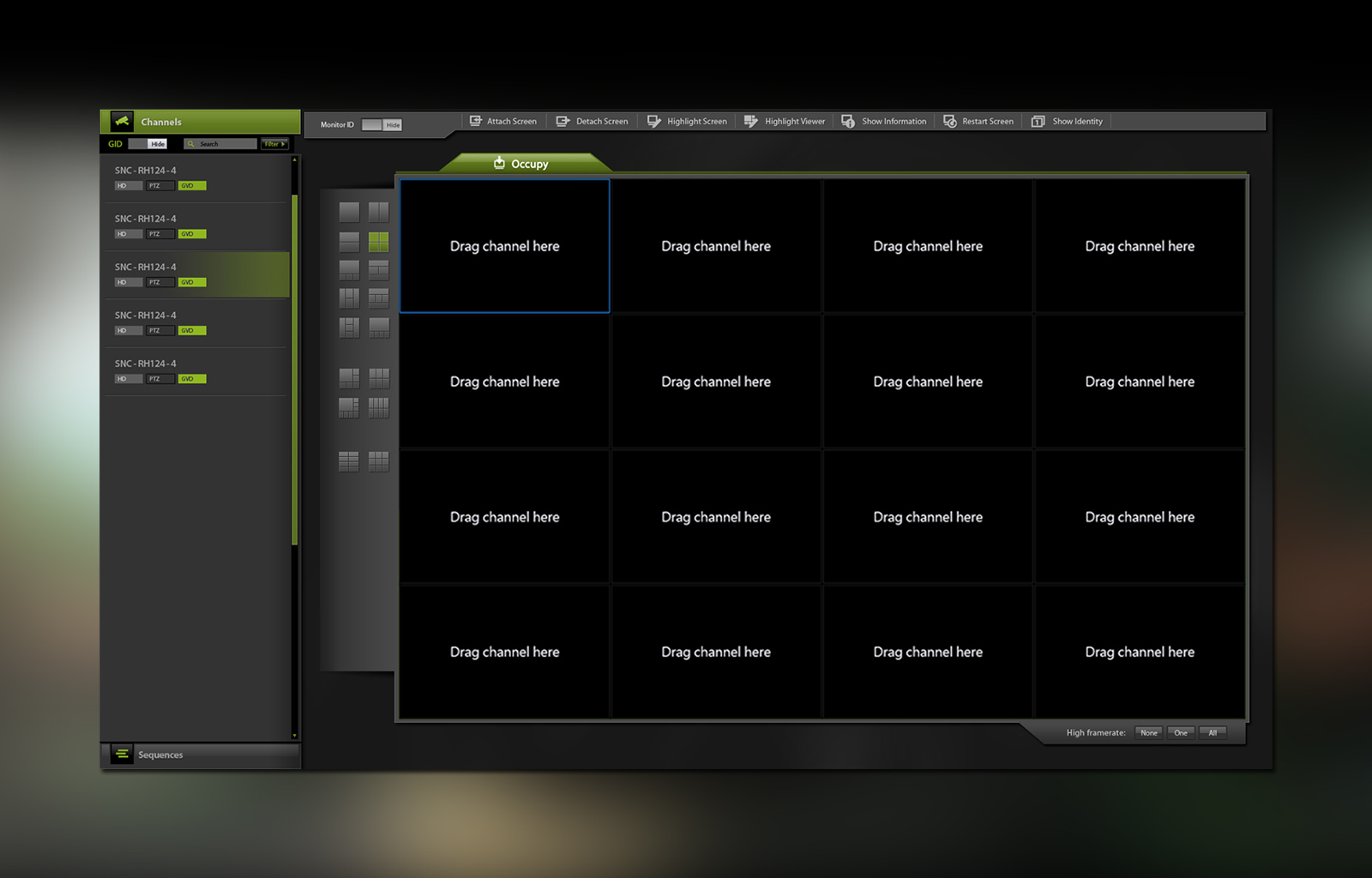Viewport: 1372px width, 878px height.
Task: Click the channel list scrollbar
Action: 295,369
